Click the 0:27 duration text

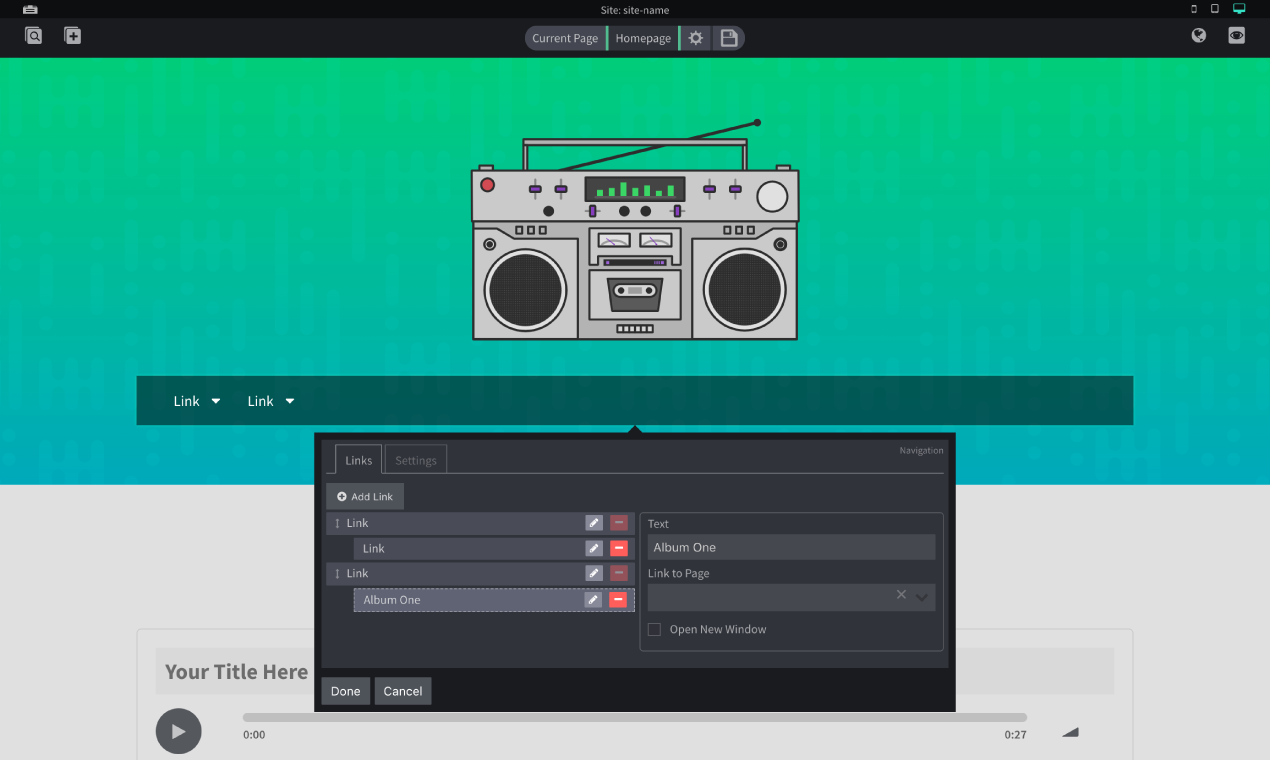pyautogui.click(x=1016, y=735)
